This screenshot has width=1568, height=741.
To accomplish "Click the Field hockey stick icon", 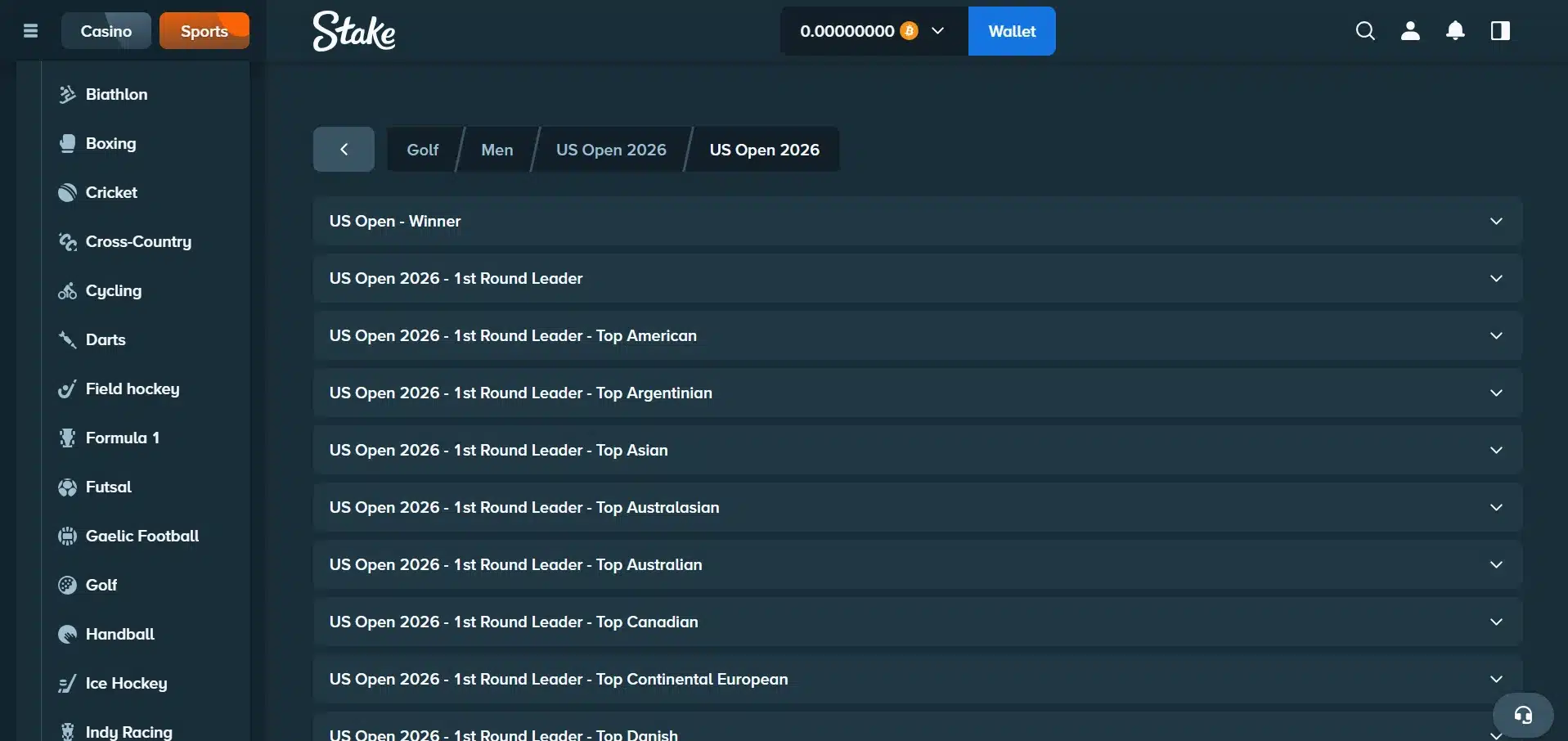I will (67, 388).
